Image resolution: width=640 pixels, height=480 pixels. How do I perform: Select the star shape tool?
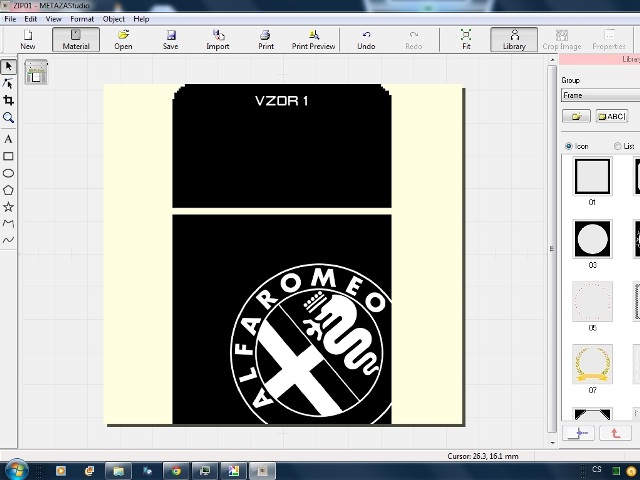[8, 207]
